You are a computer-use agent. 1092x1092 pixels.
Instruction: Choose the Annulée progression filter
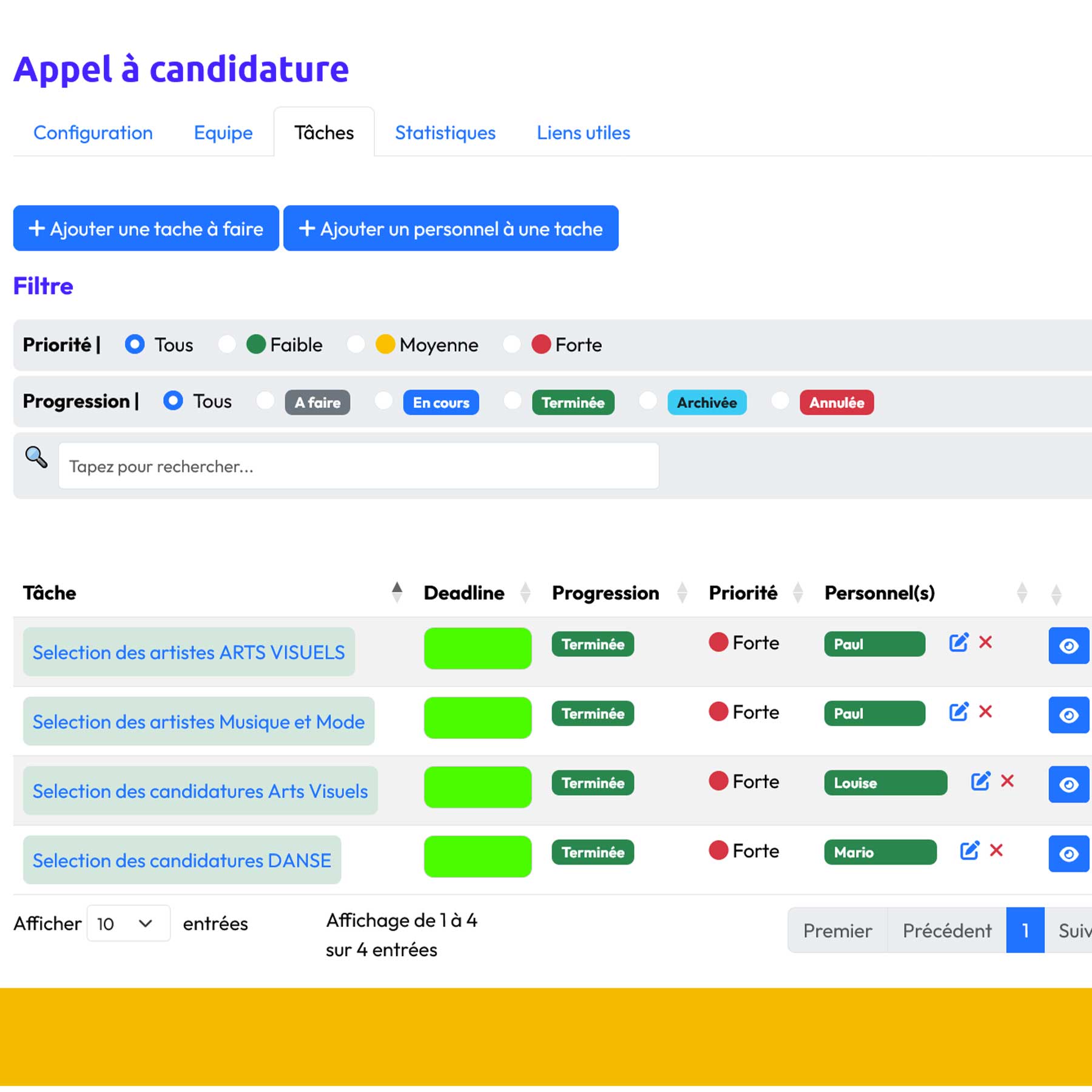pyautogui.click(x=780, y=401)
